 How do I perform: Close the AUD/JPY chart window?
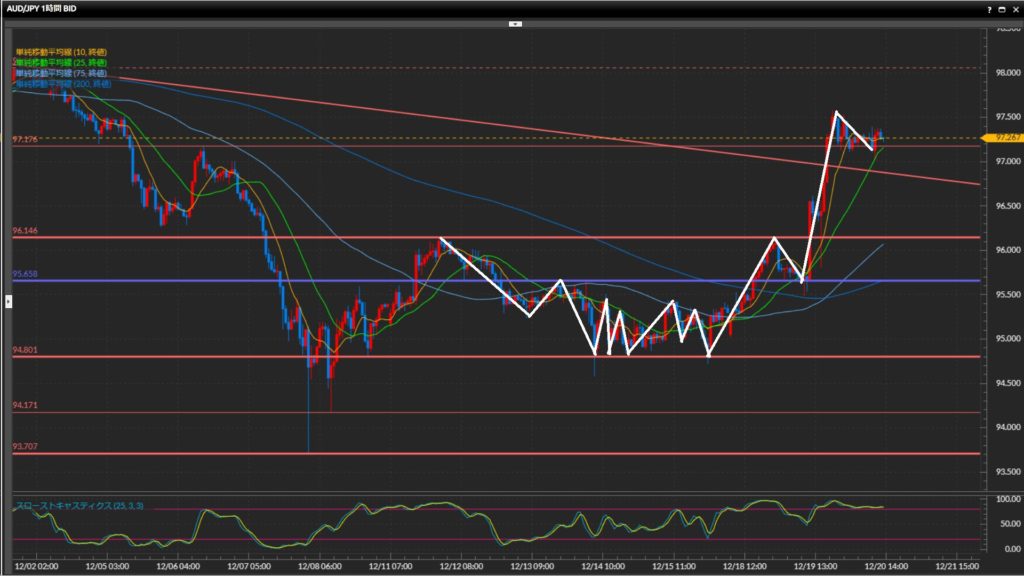1014,8
